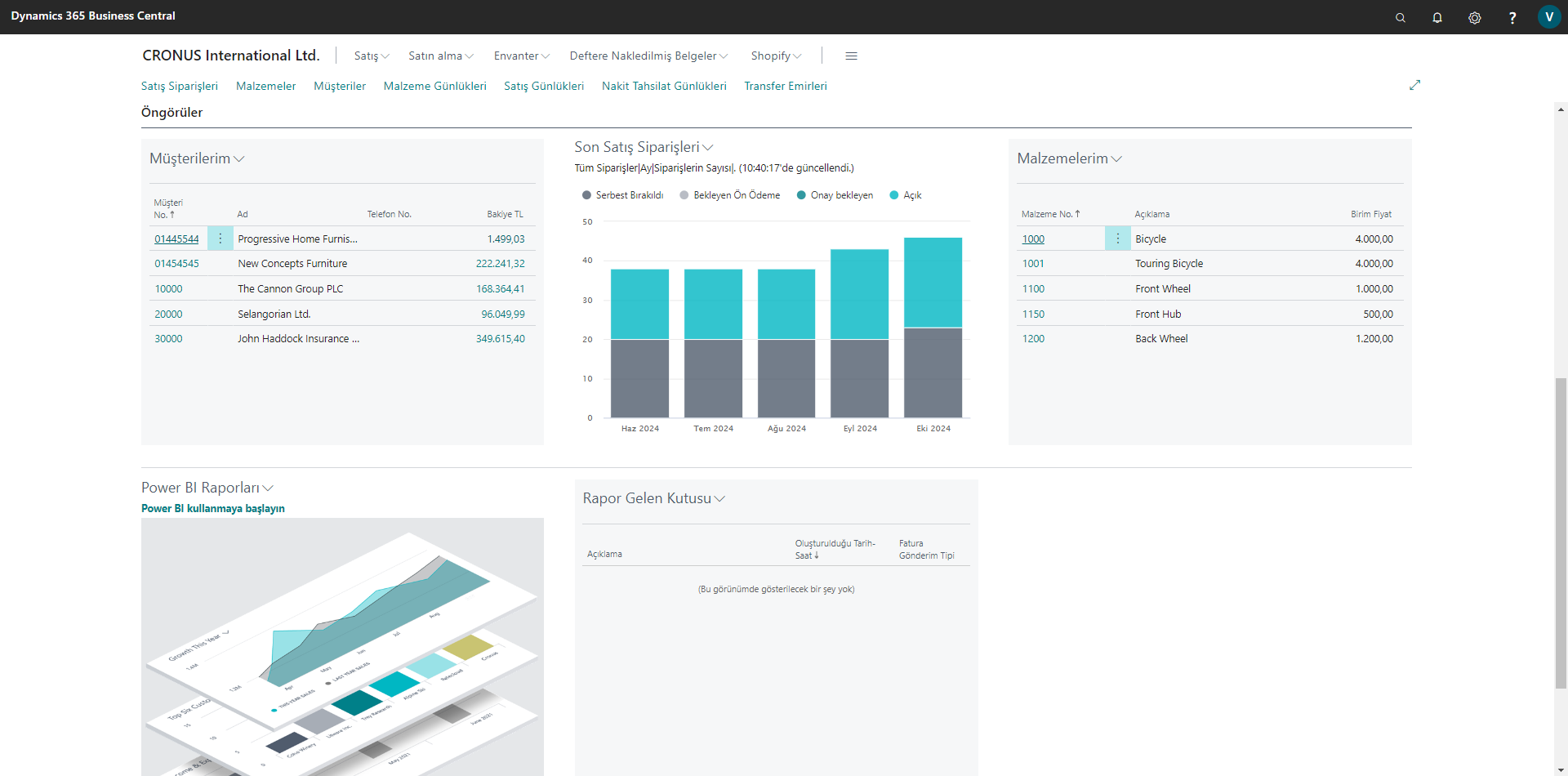Select the Back Wheel description cell
1568x776 pixels.
click(x=1161, y=339)
